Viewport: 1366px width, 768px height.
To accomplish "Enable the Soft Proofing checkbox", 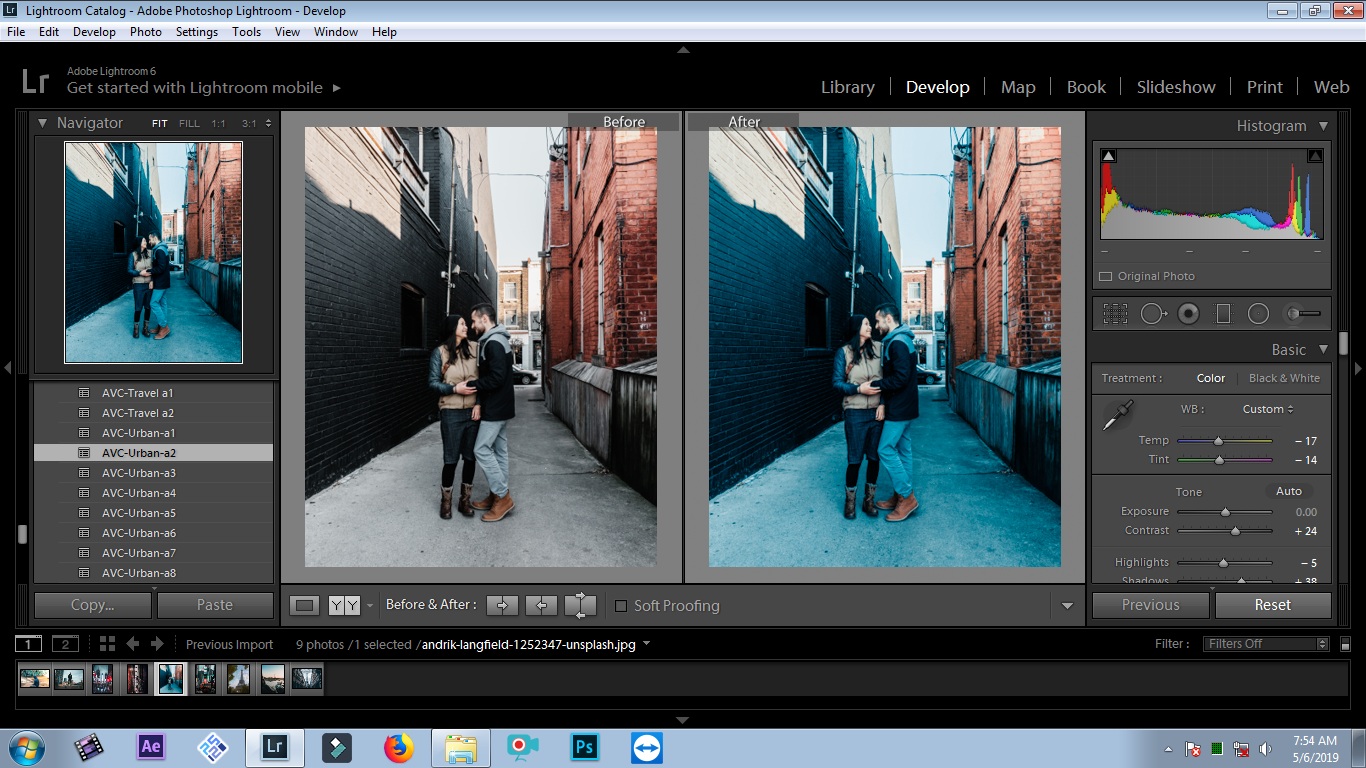I will [x=621, y=606].
